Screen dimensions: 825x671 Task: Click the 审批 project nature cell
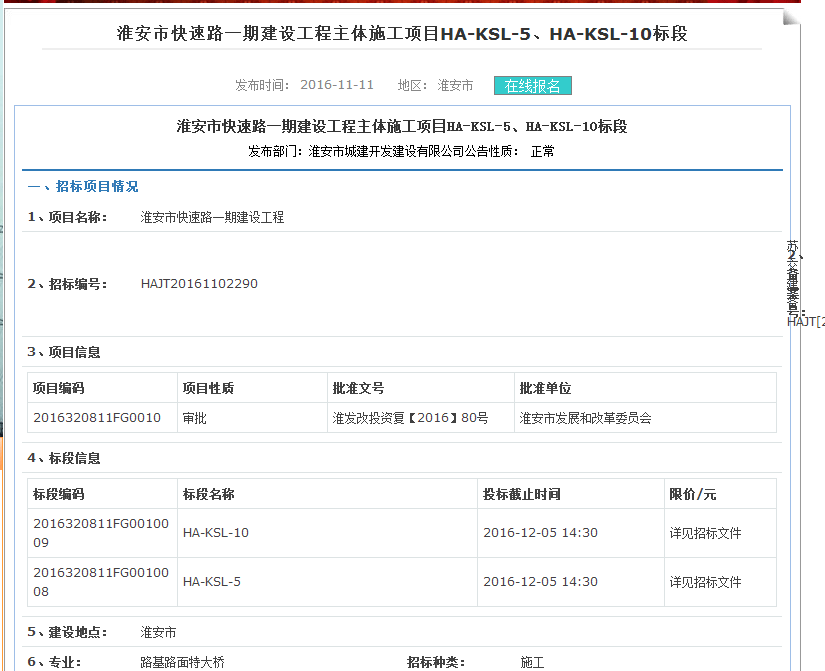tap(194, 418)
